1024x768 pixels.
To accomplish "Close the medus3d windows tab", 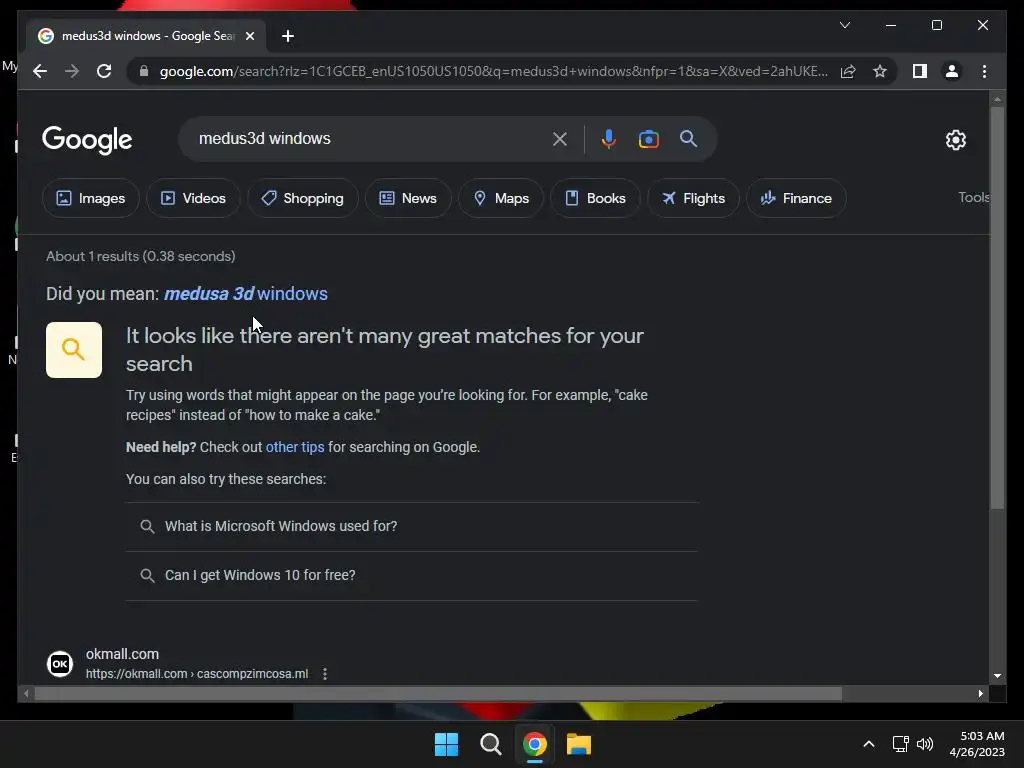I will [x=249, y=36].
